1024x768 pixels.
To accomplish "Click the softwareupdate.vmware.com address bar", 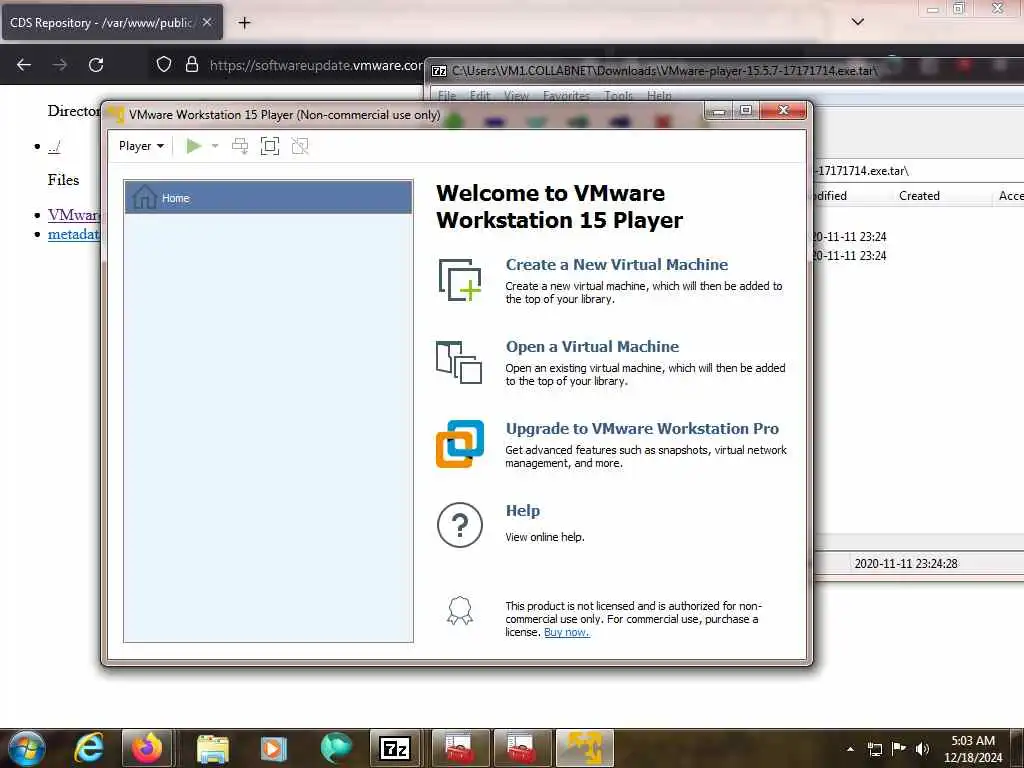I will click(x=316, y=65).
